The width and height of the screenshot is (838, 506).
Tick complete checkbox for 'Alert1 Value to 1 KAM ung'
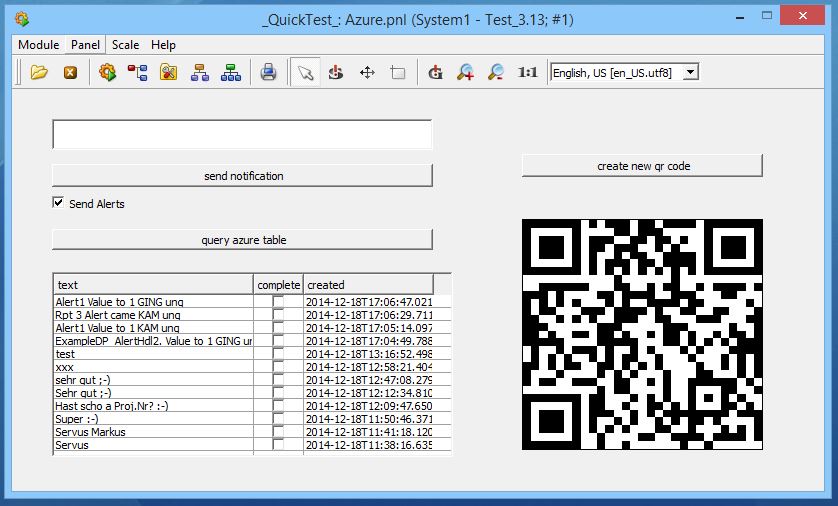(278, 328)
